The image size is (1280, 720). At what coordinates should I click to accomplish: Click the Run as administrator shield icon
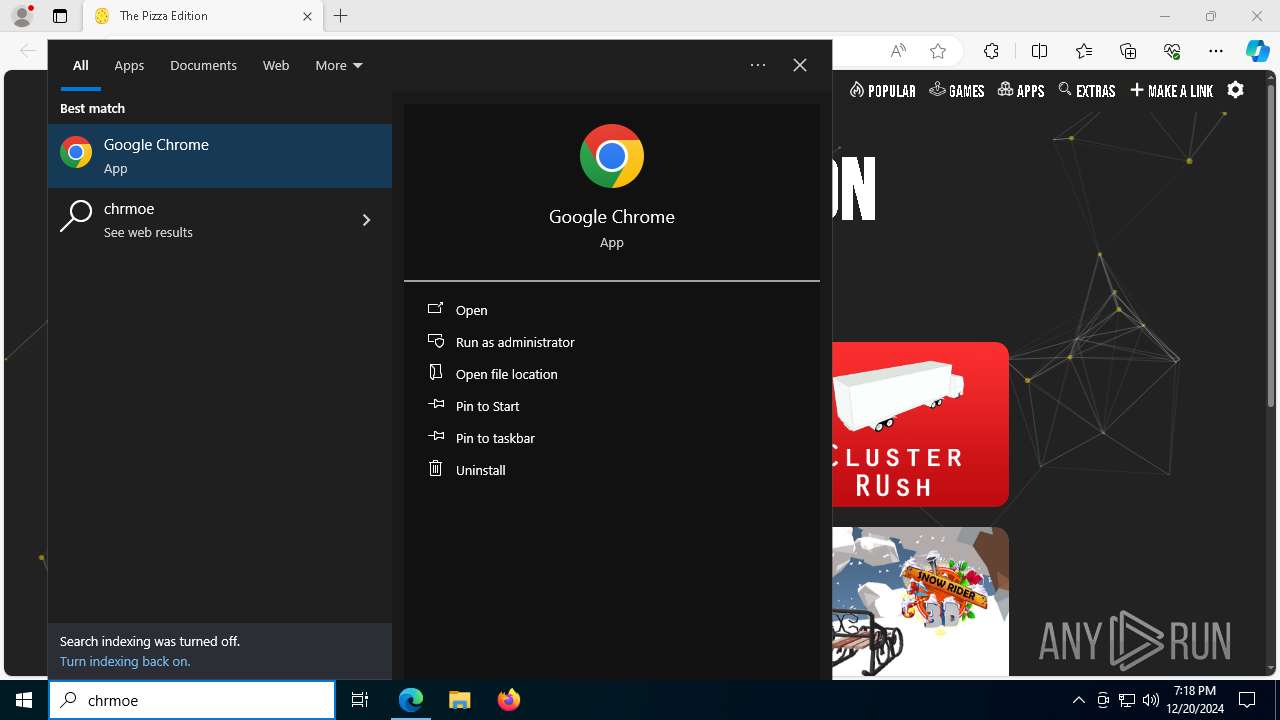pos(435,341)
